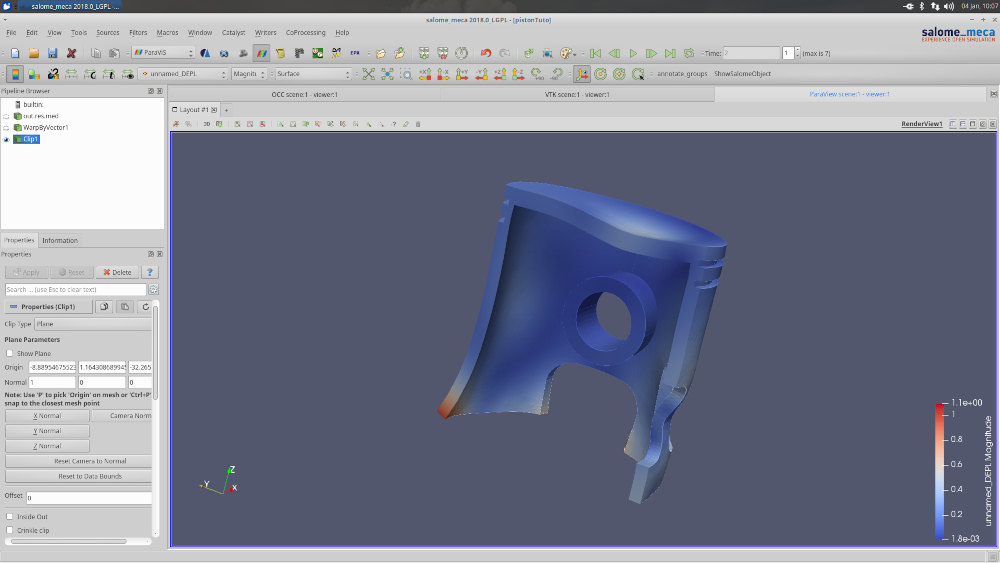This screenshot has width=1000, height=563.
Task: Click the Zoom to box icon
Action: click(x=406, y=74)
